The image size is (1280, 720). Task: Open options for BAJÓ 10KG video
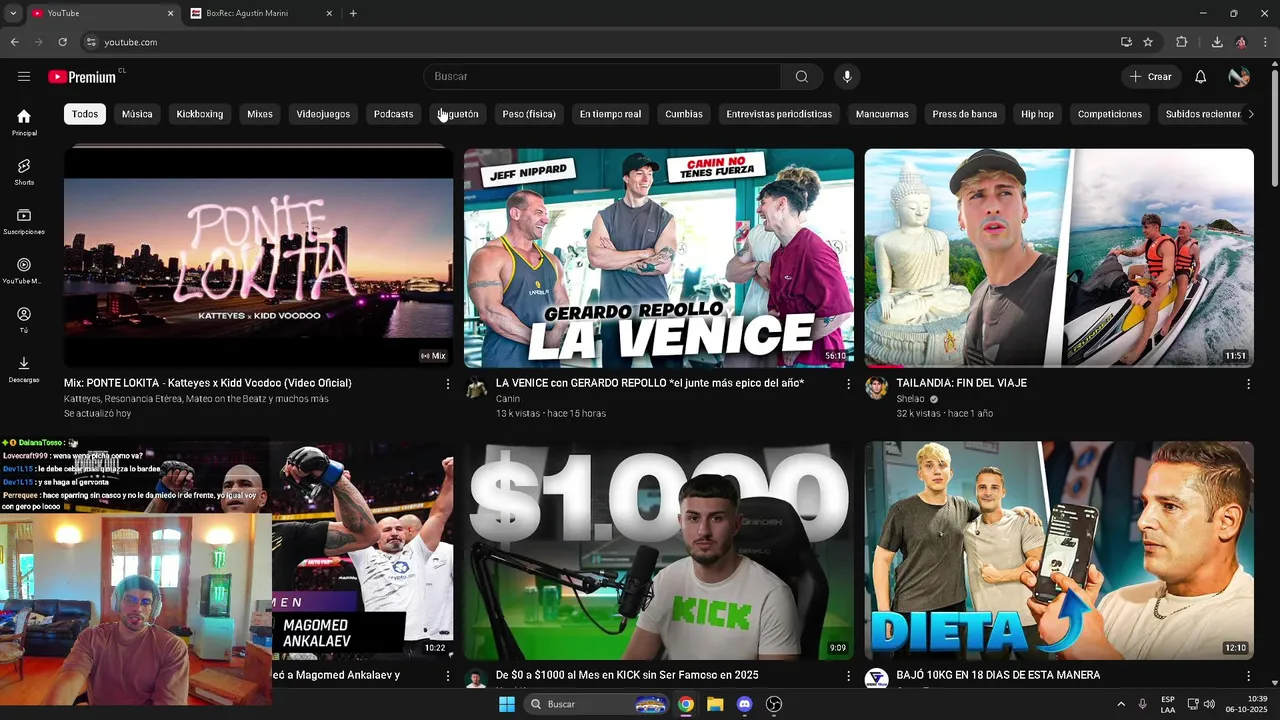(1248, 676)
